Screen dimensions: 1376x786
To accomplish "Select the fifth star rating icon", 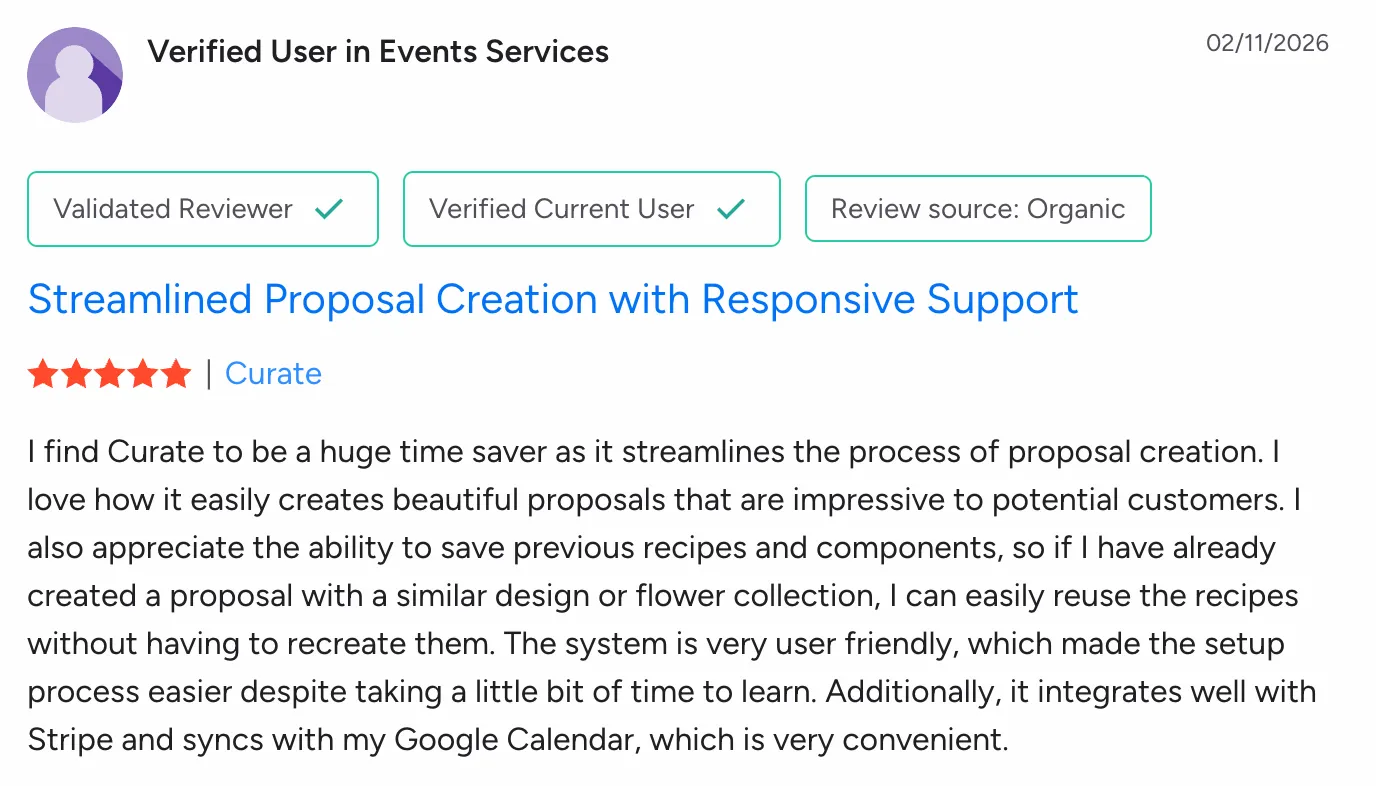I will click(x=177, y=372).
